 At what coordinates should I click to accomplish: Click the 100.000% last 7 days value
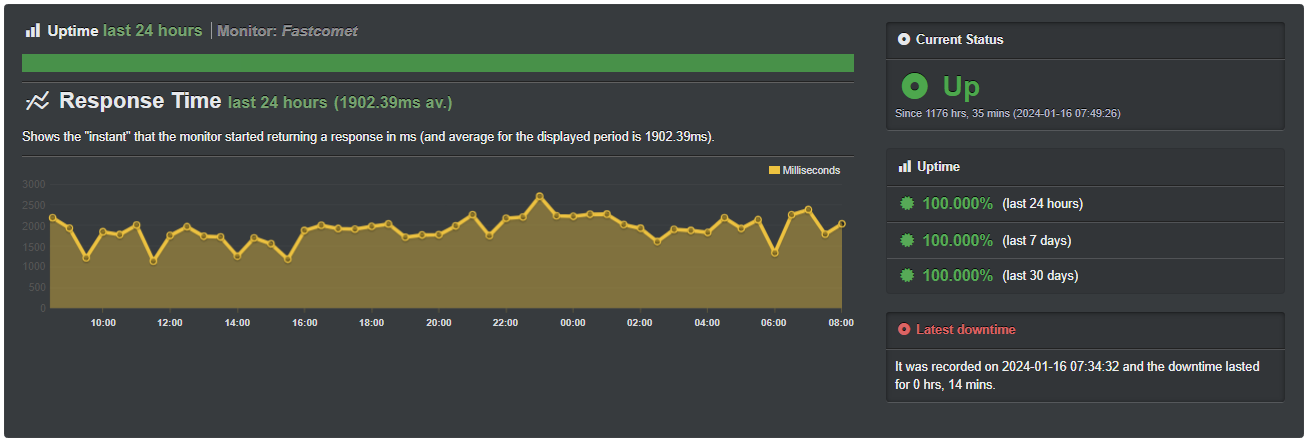tap(957, 240)
